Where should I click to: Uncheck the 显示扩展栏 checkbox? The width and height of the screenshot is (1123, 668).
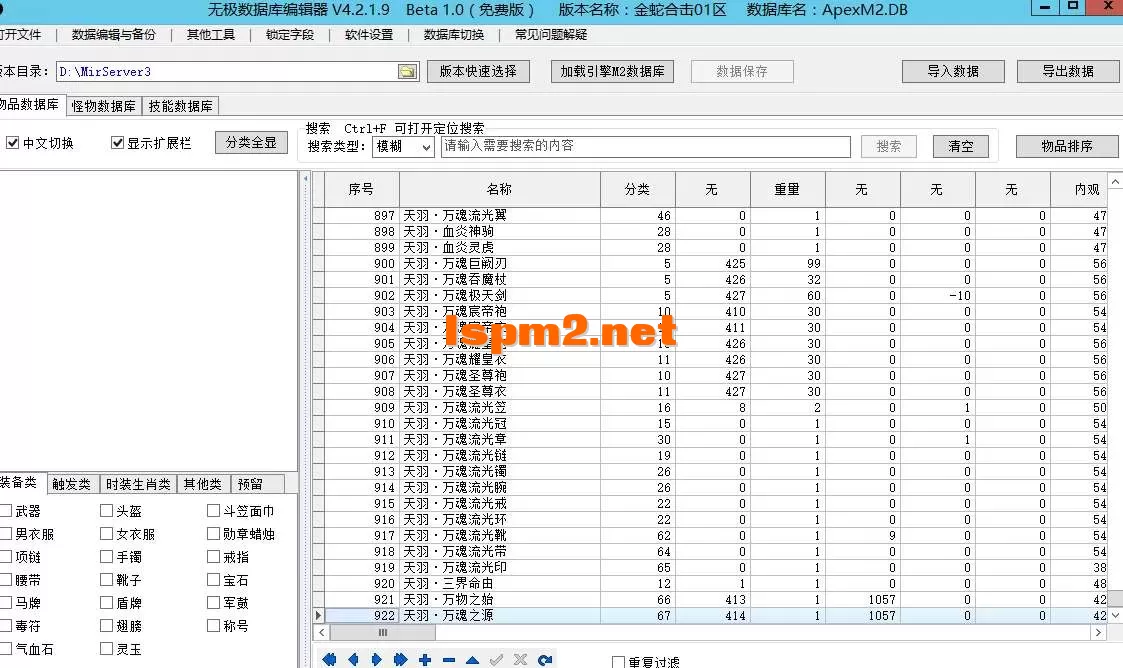coord(115,141)
